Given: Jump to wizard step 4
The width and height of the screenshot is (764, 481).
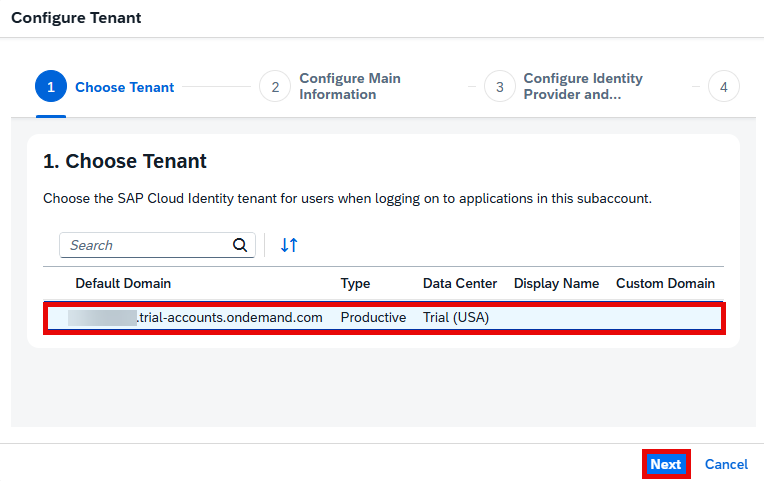Looking at the screenshot, I should 724,87.
